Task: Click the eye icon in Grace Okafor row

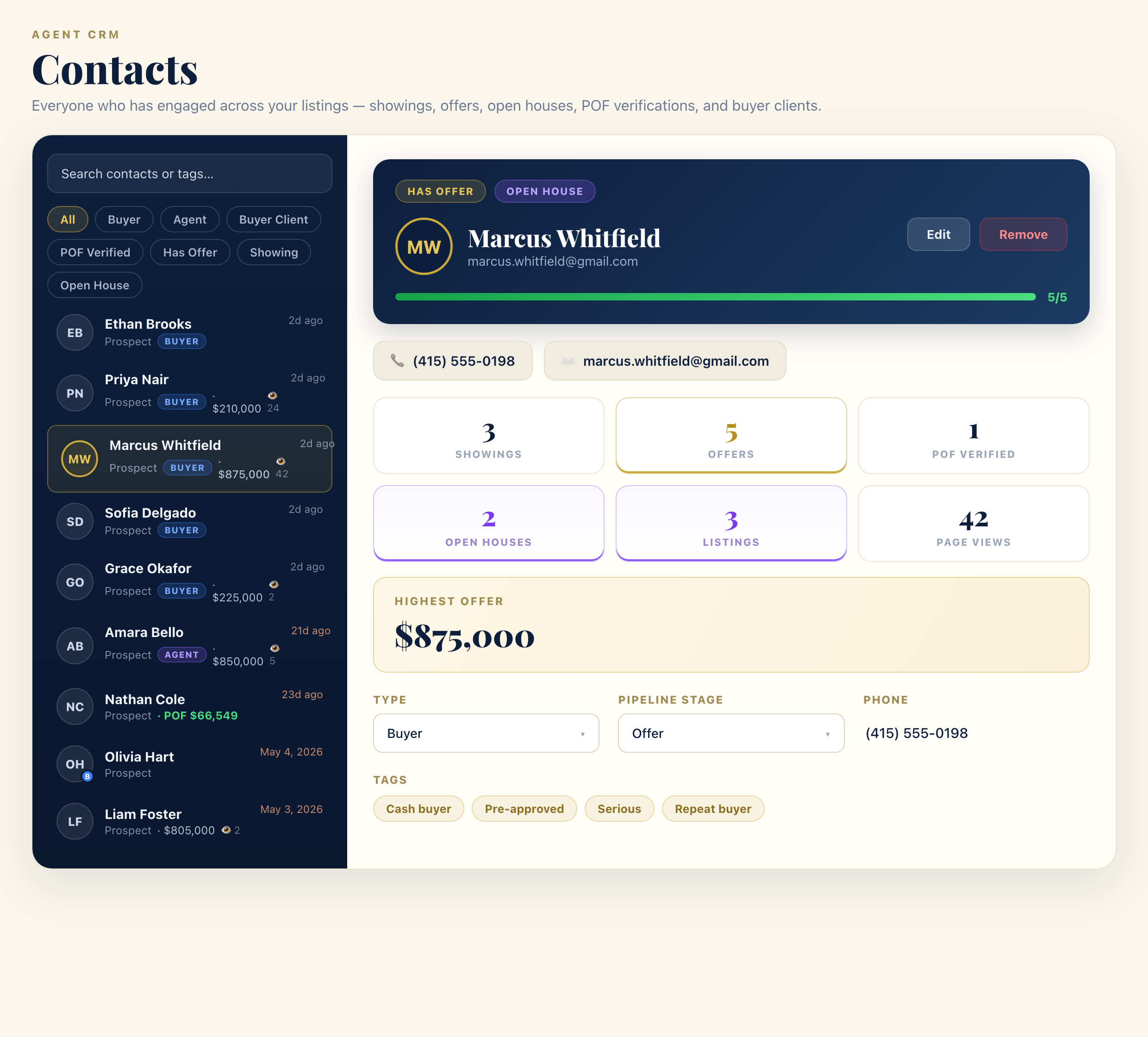Action: tap(274, 584)
